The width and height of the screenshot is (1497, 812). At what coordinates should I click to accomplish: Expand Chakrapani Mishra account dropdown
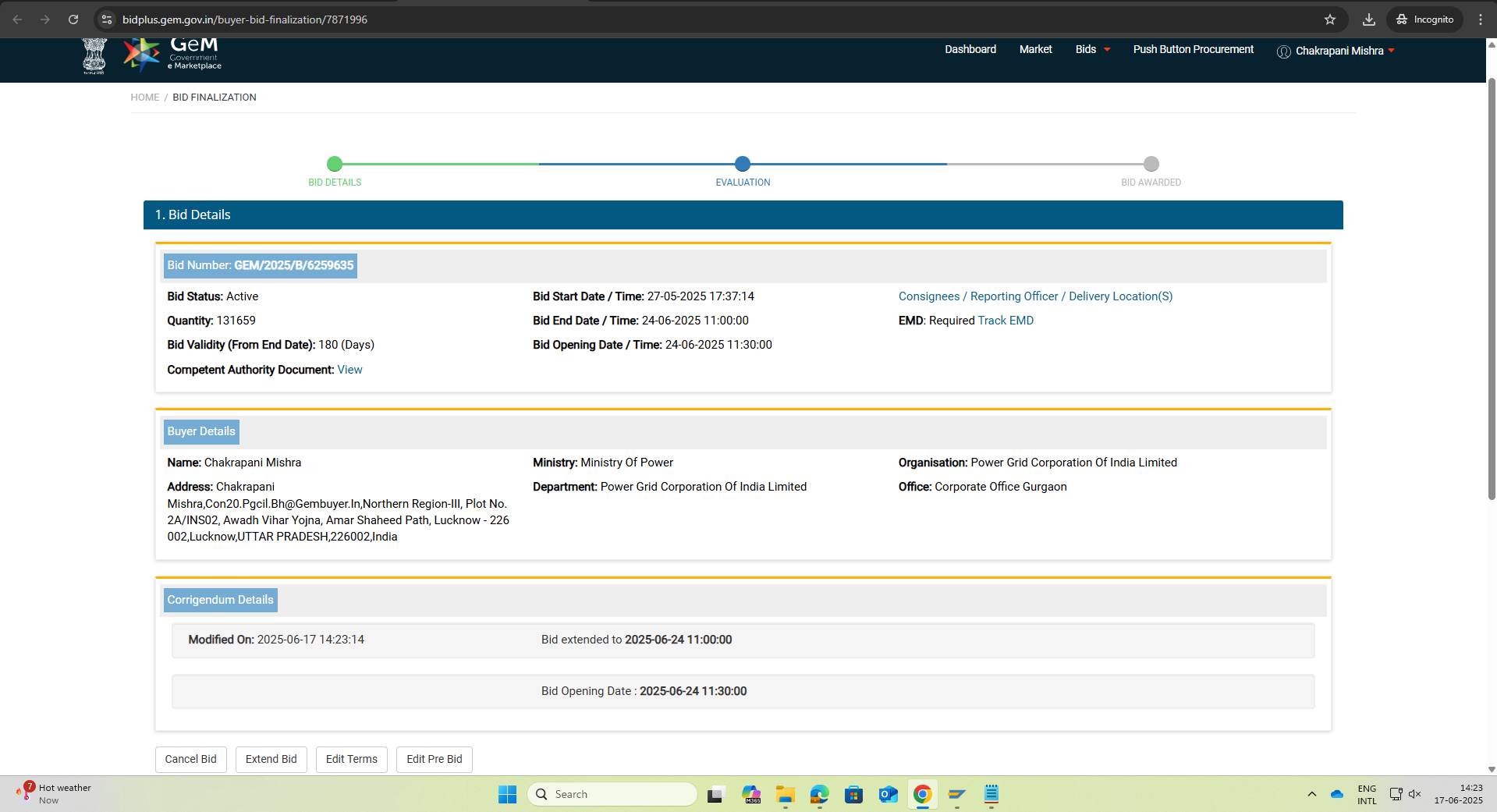(1345, 51)
